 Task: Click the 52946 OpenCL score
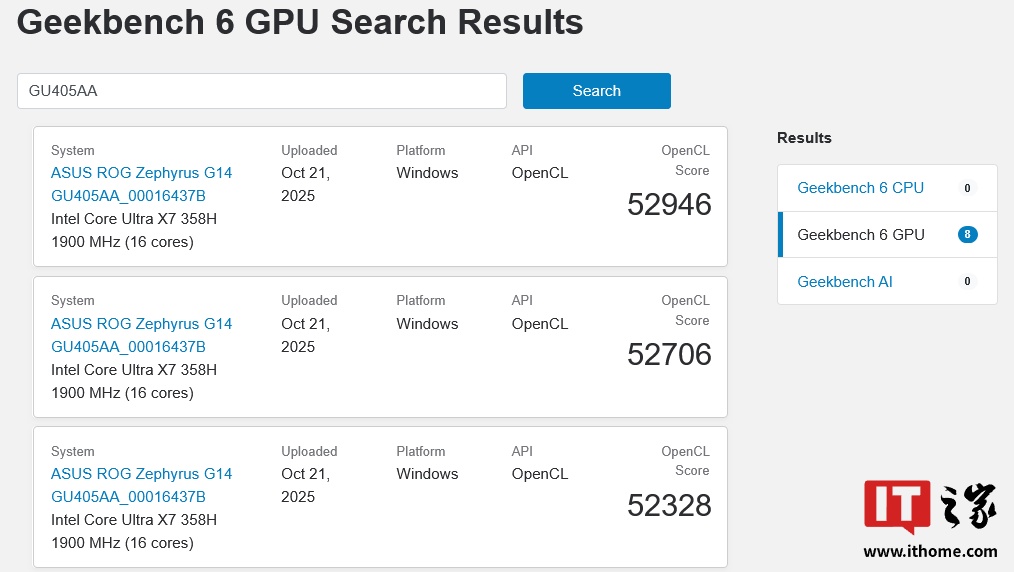[669, 205]
